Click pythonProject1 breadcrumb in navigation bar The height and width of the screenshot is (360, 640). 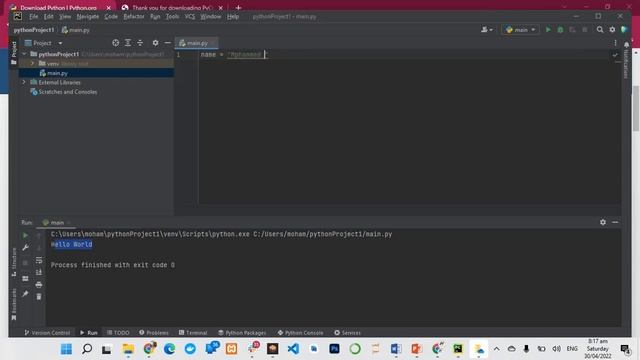click(34, 30)
